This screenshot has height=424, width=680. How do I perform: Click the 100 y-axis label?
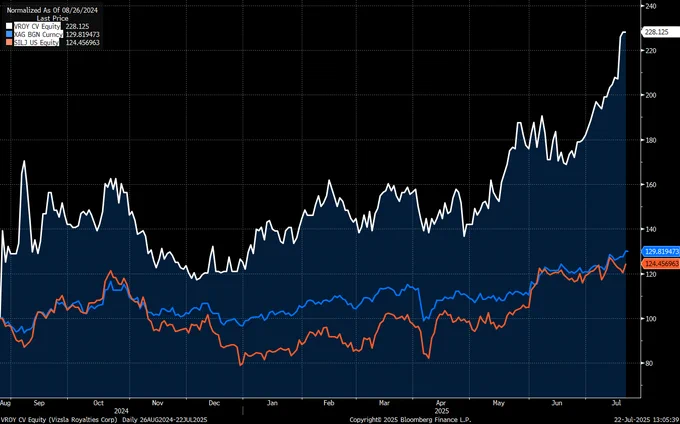651,319
